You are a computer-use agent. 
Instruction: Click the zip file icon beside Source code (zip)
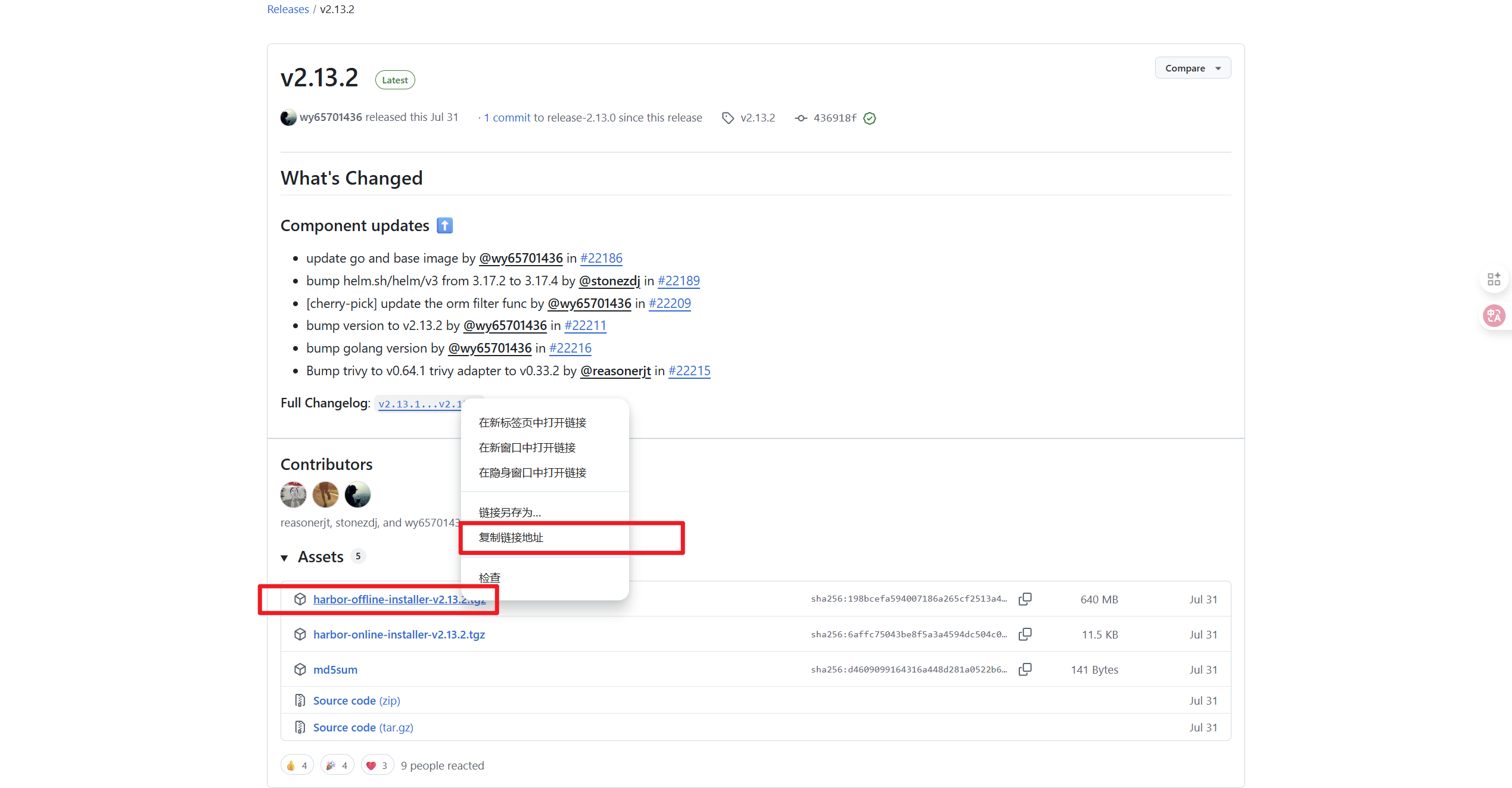tap(300, 700)
